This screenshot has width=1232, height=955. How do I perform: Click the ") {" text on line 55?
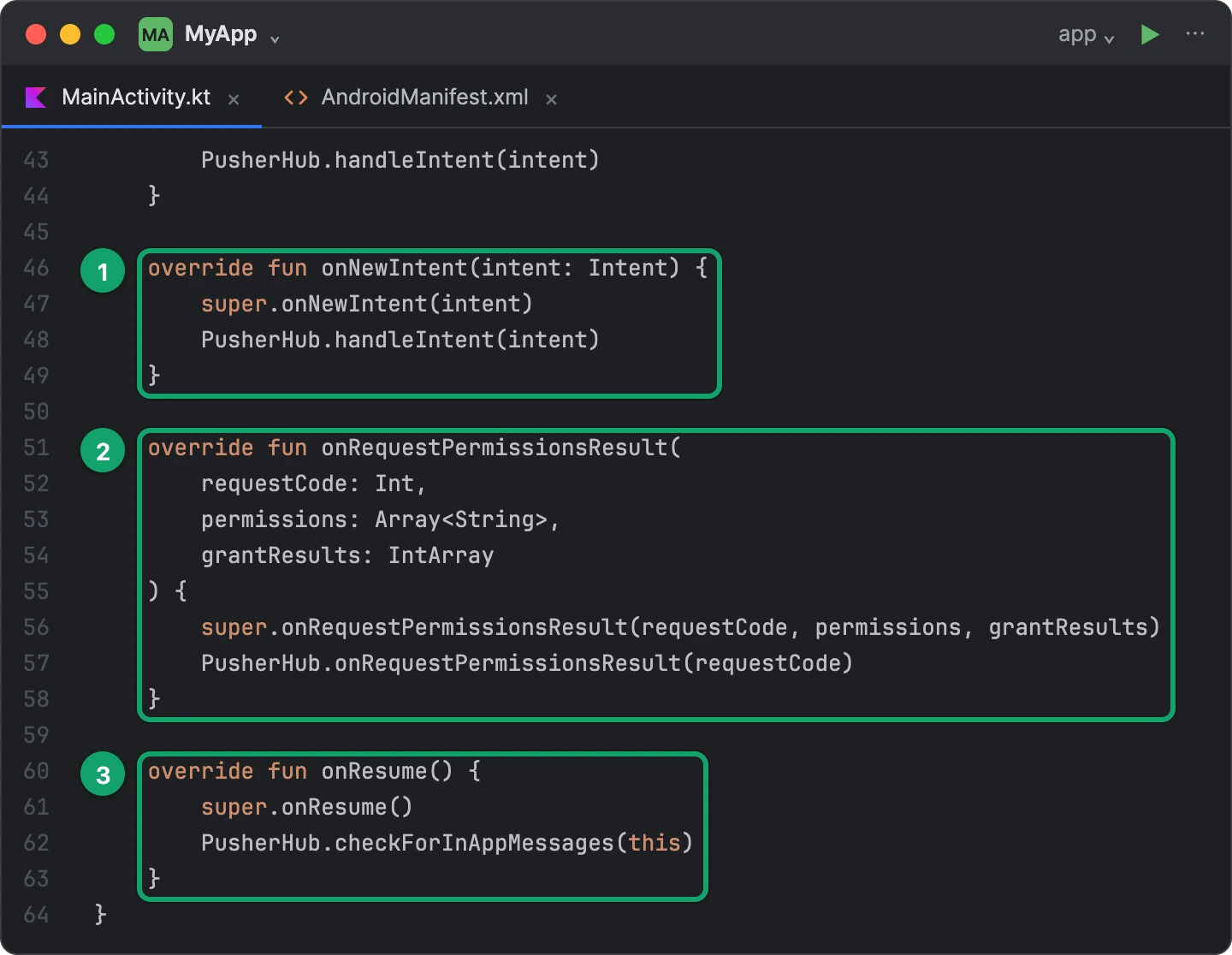point(168,591)
